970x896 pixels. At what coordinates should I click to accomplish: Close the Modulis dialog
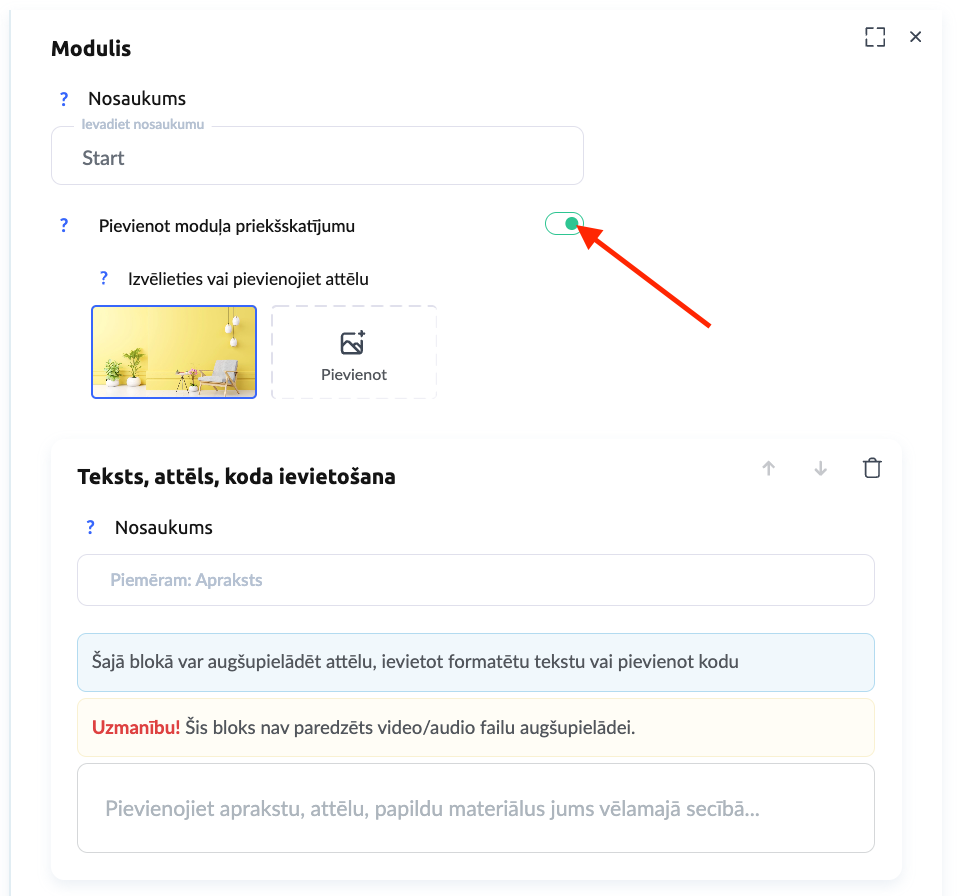click(x=915, y=37)
